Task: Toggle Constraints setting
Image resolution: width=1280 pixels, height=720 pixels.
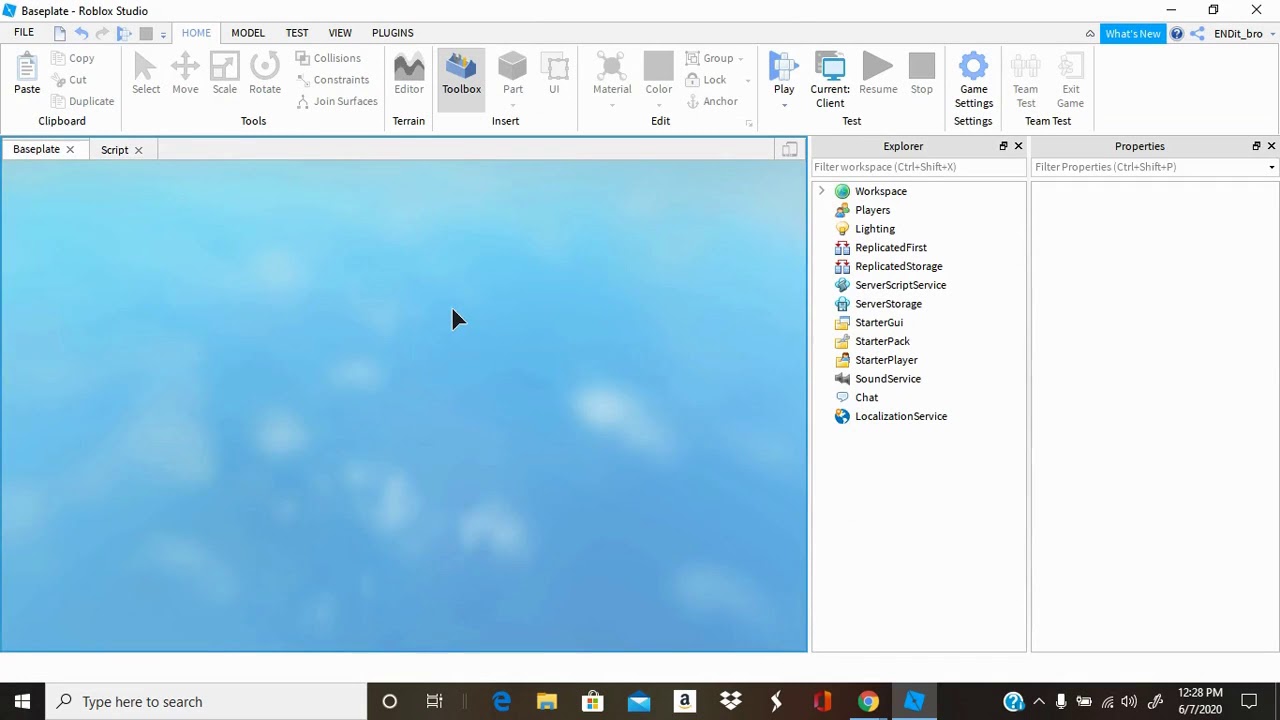Action: pyautogui.click(x=333, y=80)
